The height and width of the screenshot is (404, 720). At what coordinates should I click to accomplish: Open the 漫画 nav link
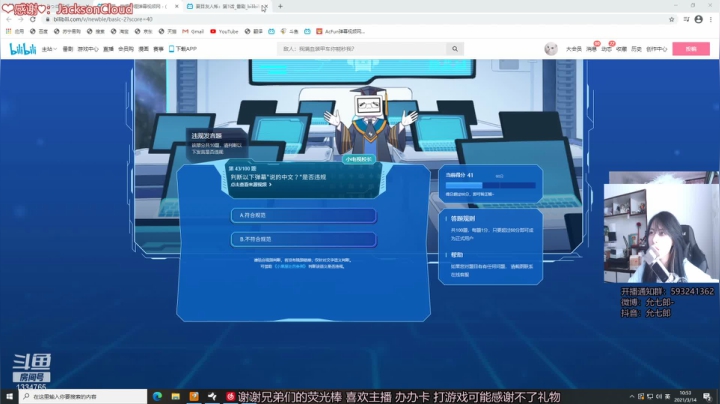click(x=144, y=49)
